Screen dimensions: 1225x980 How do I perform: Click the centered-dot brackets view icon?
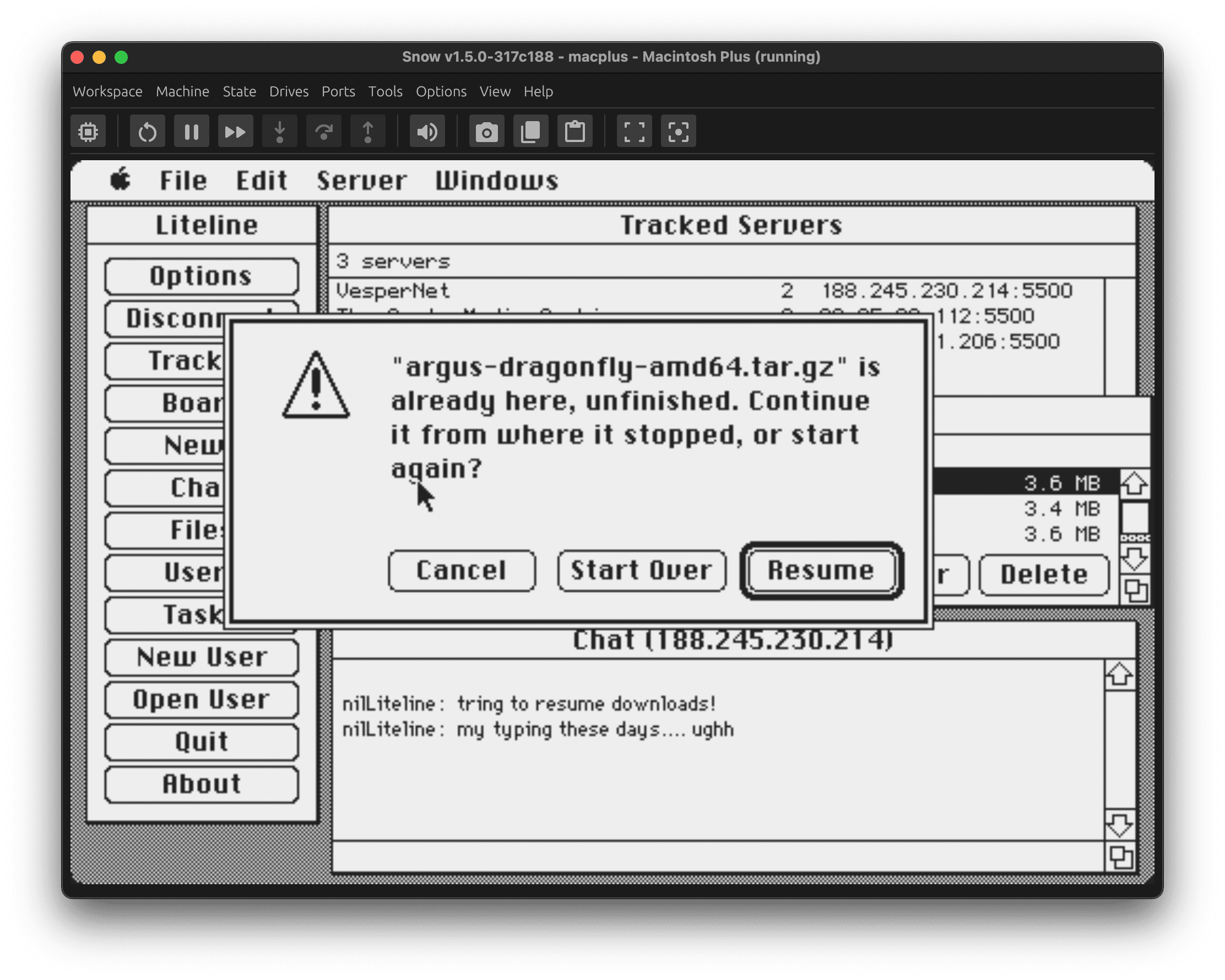[679, 132]
